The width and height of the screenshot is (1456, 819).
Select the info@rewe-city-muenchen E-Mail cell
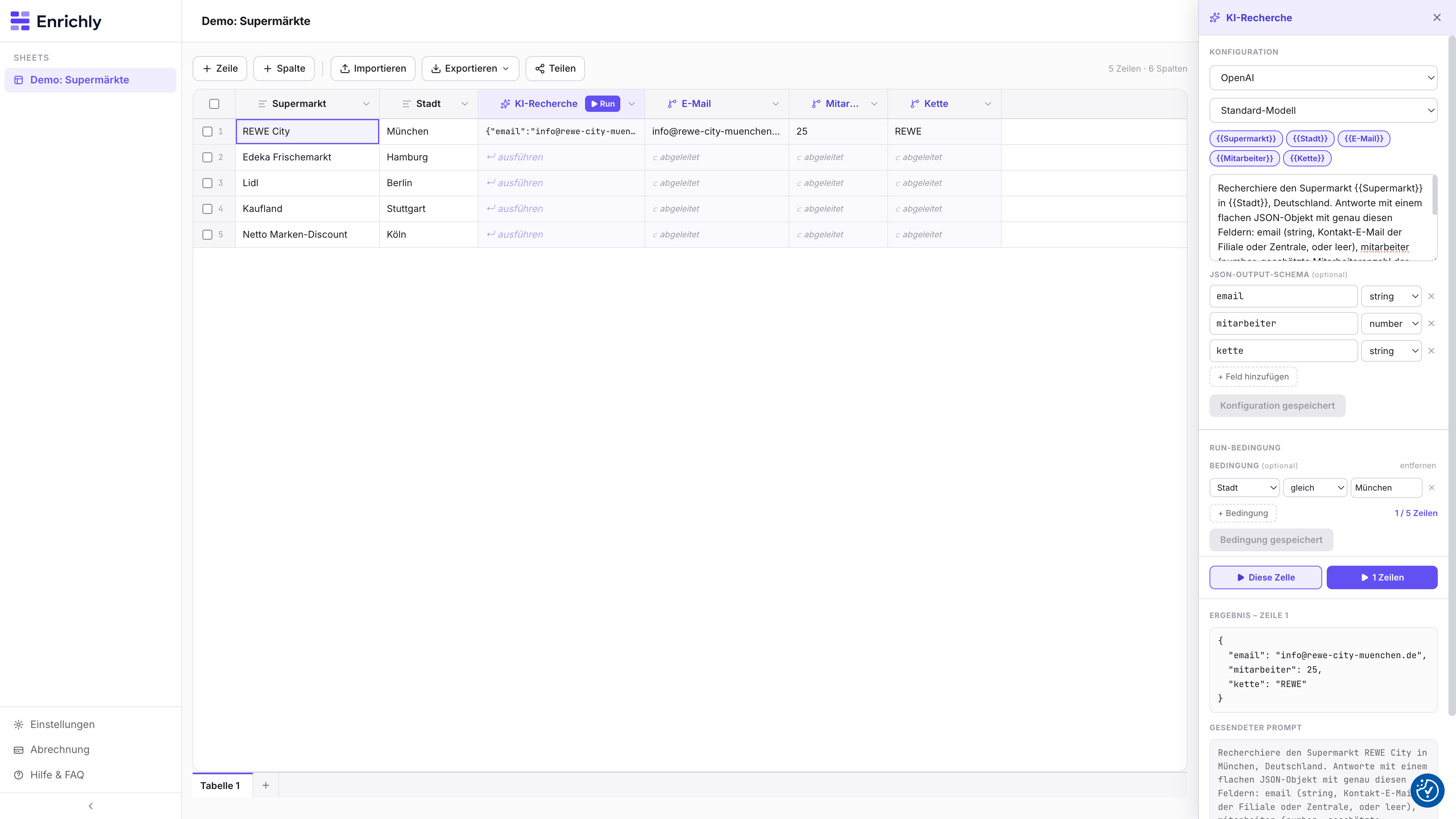coord(717,131)
